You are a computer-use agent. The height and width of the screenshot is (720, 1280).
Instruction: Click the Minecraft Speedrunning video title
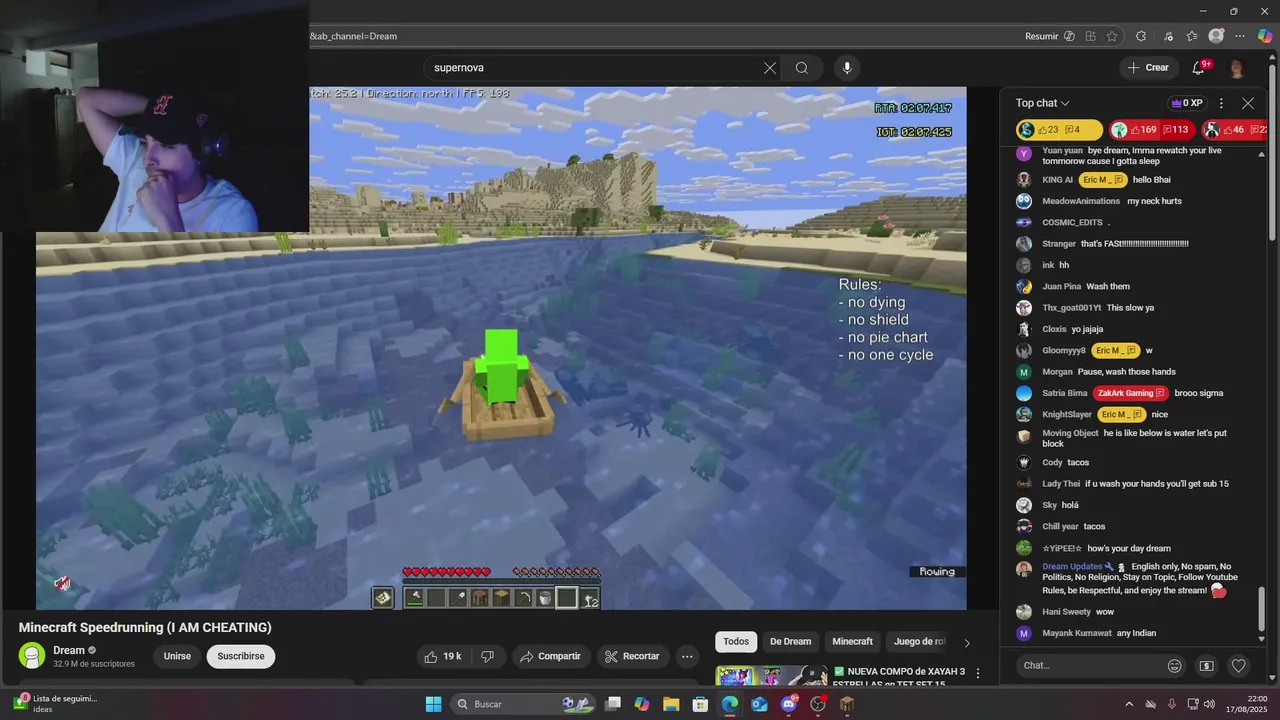(145, 627)
